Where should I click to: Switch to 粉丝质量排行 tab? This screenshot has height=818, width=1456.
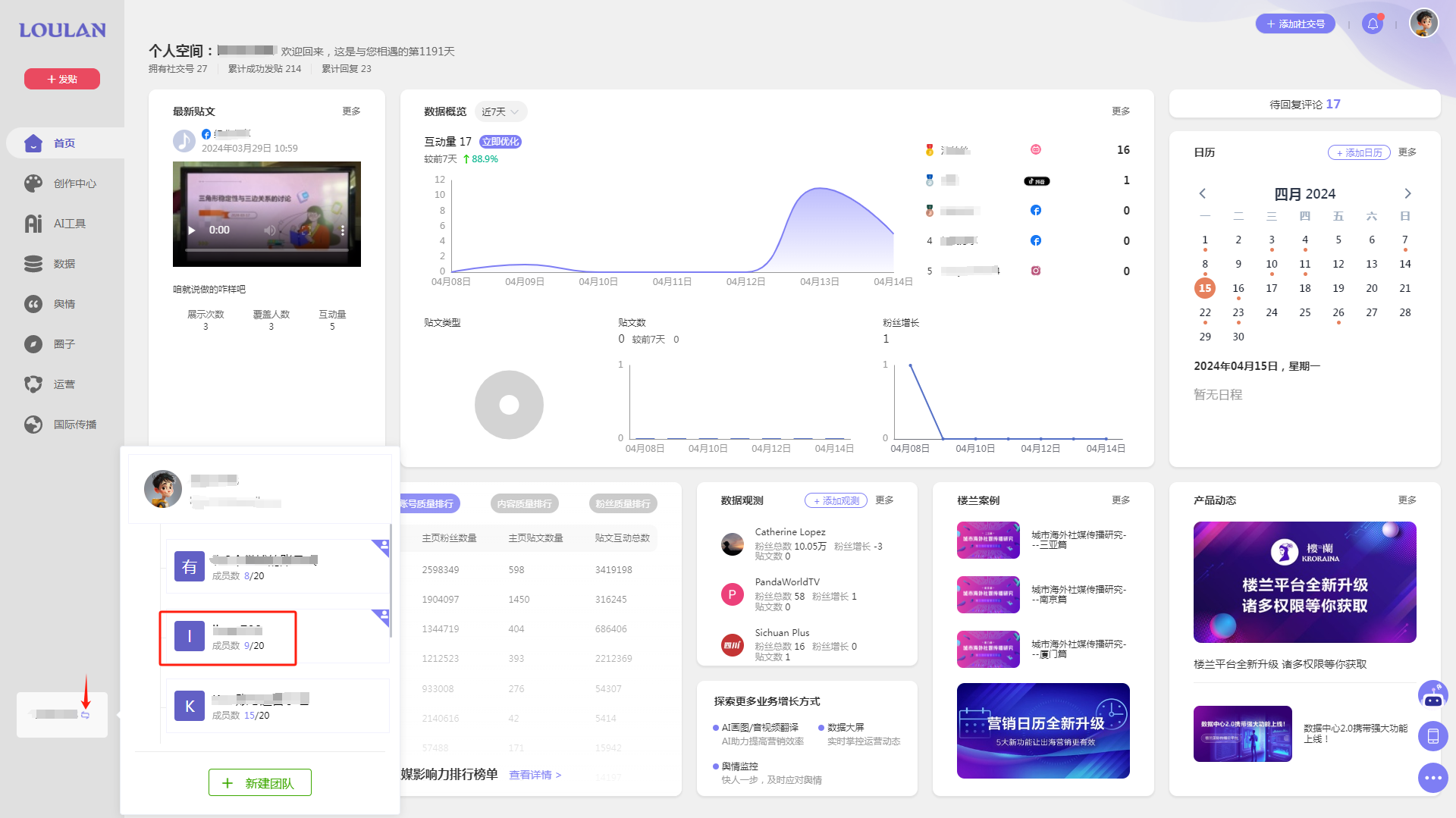(x=623, y=503)
